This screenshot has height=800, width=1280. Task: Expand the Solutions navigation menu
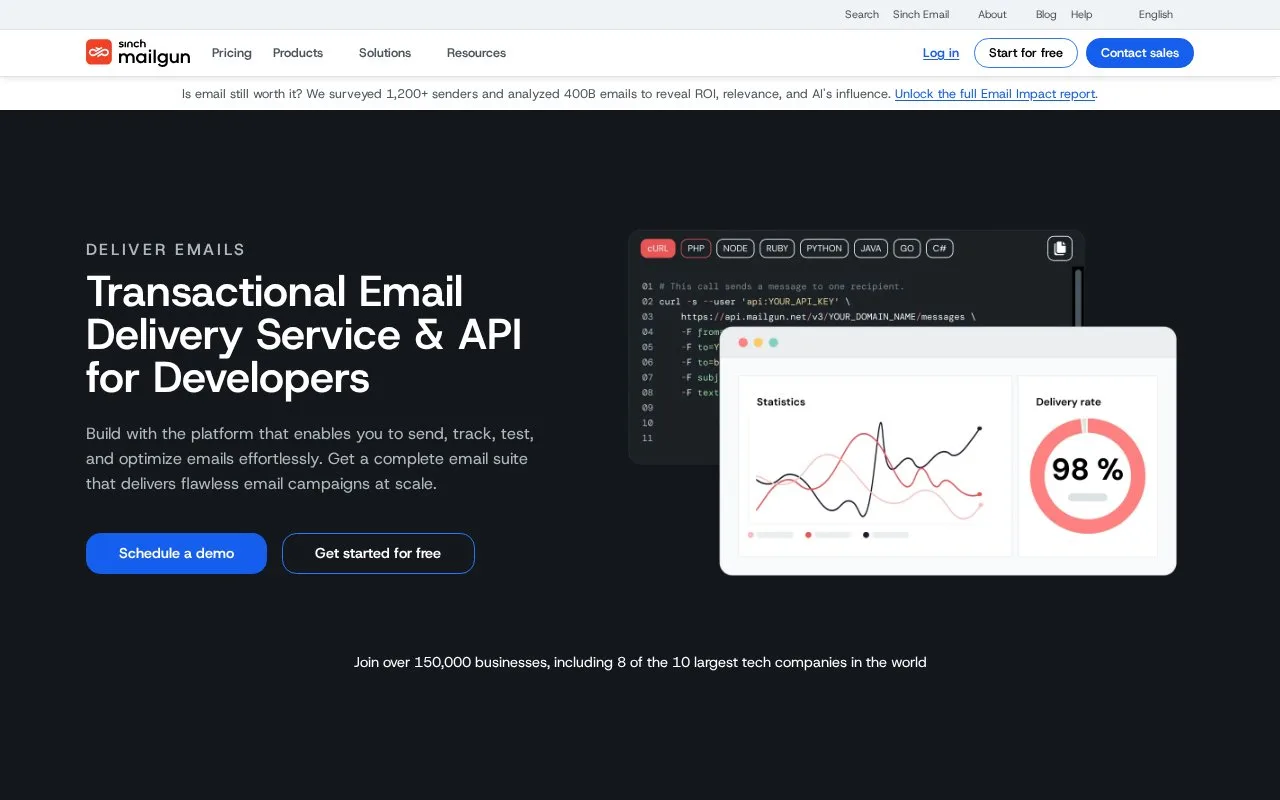[x=385, y=53]
